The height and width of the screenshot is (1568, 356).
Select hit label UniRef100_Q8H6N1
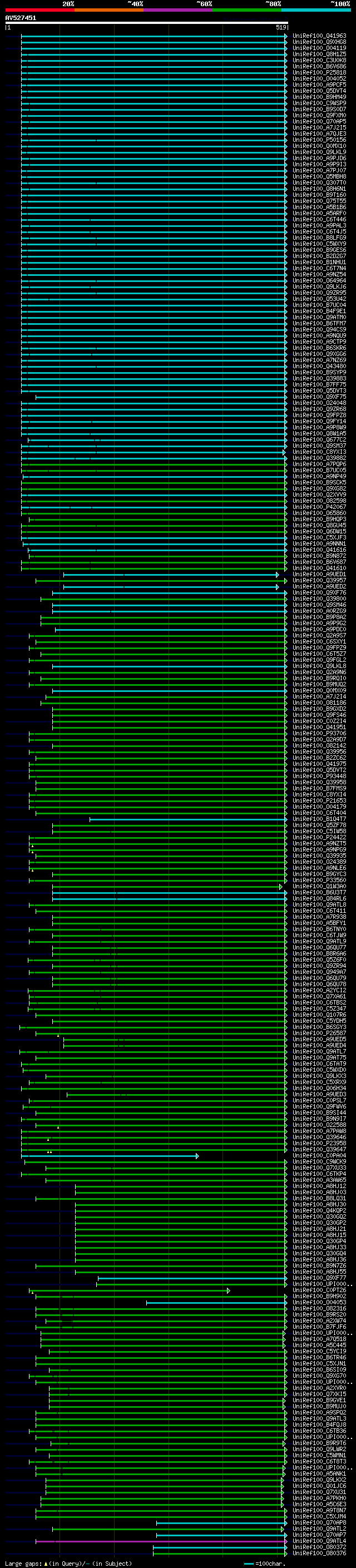point(319,189)
